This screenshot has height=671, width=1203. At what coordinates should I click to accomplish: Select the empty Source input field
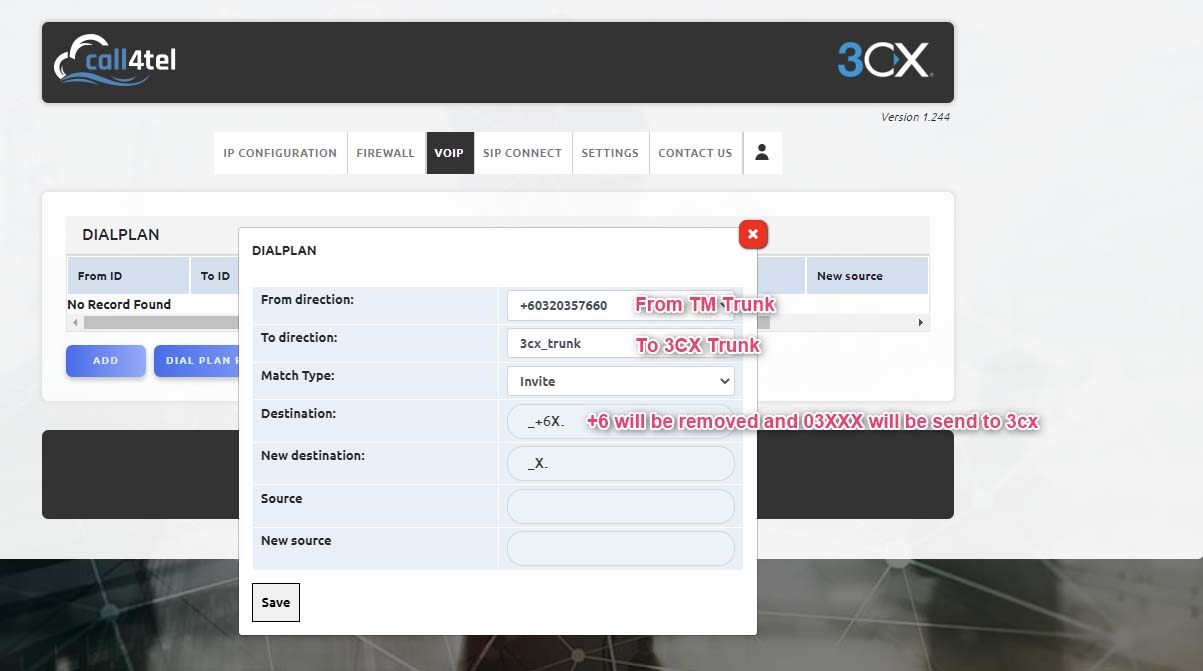[620, 506]
